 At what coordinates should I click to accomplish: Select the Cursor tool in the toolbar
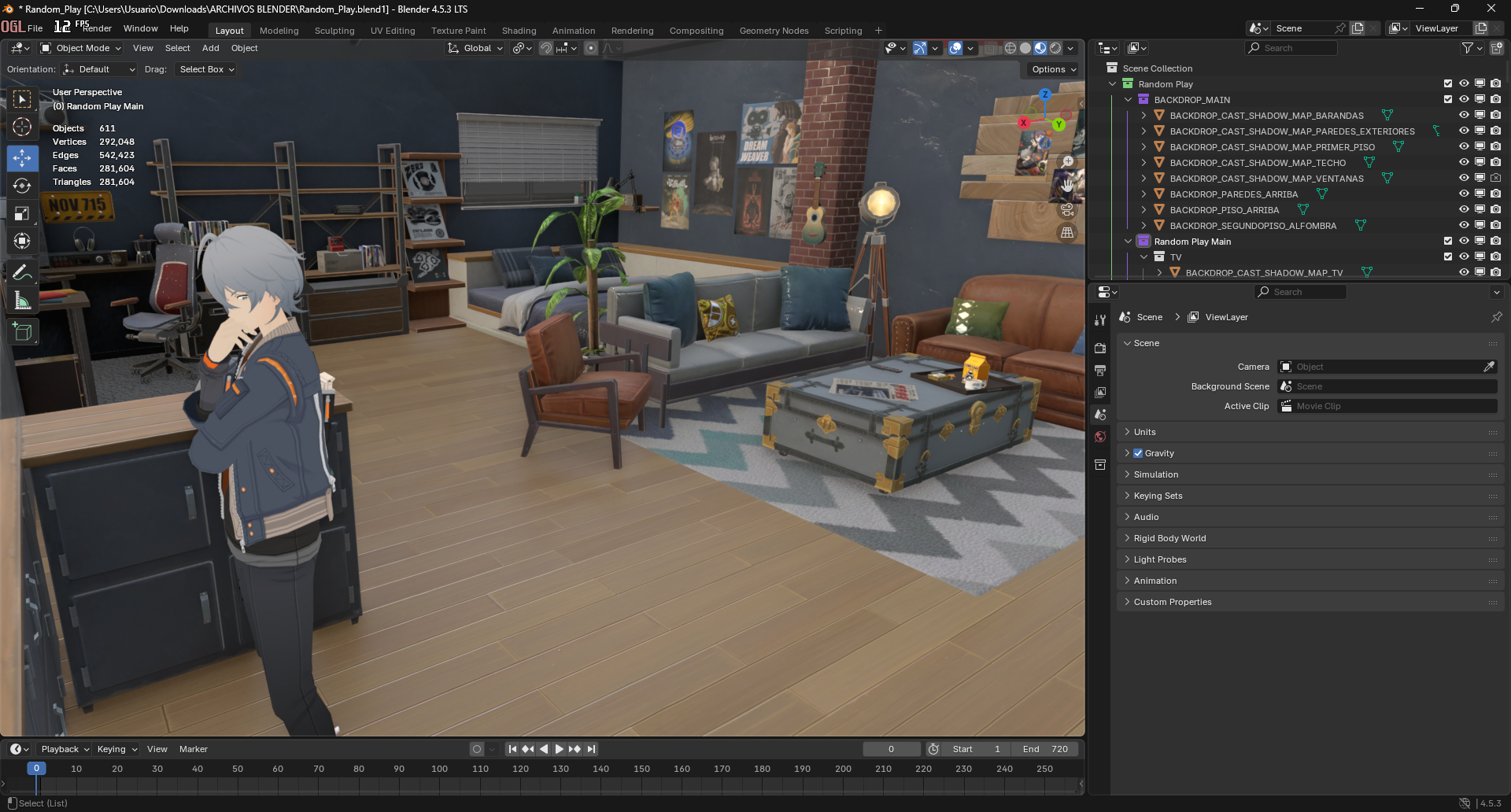(22, 127)
